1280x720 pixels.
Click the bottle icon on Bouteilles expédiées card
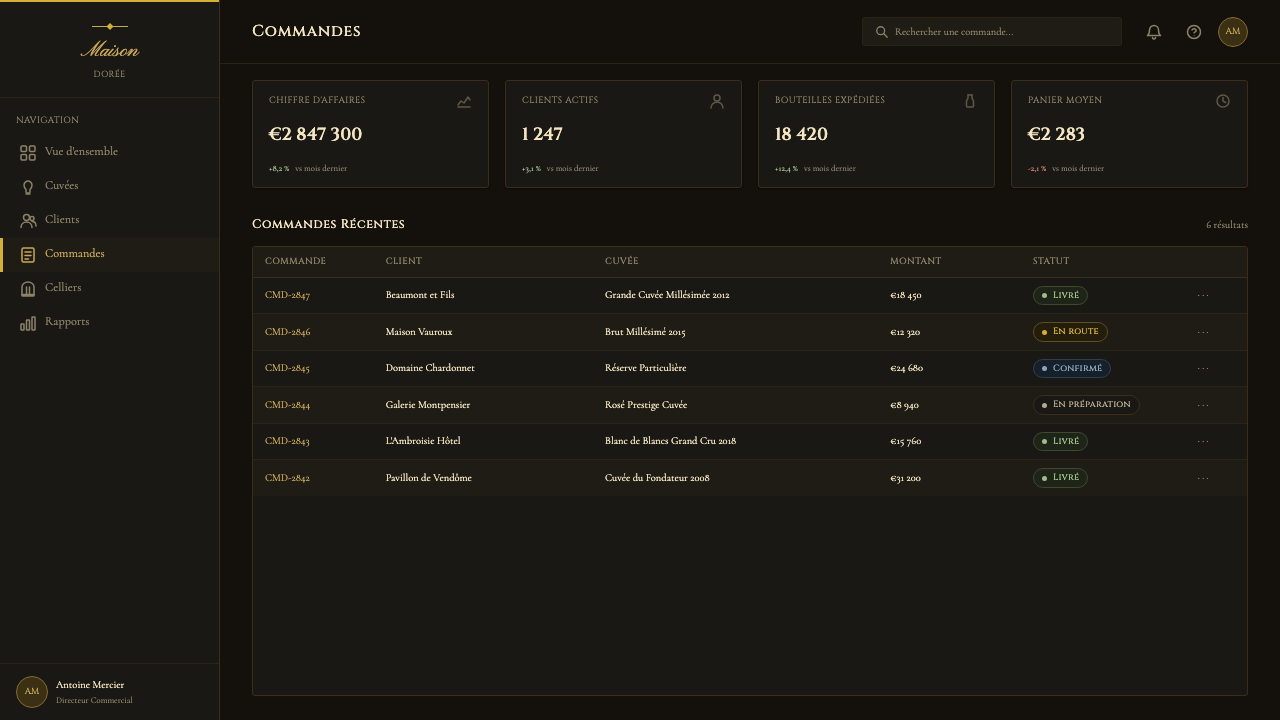point(970,102)
